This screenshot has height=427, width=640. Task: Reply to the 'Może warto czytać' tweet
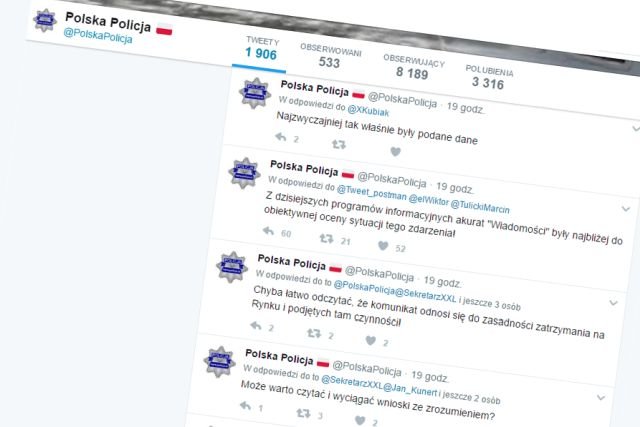click(x=245, y=405)
